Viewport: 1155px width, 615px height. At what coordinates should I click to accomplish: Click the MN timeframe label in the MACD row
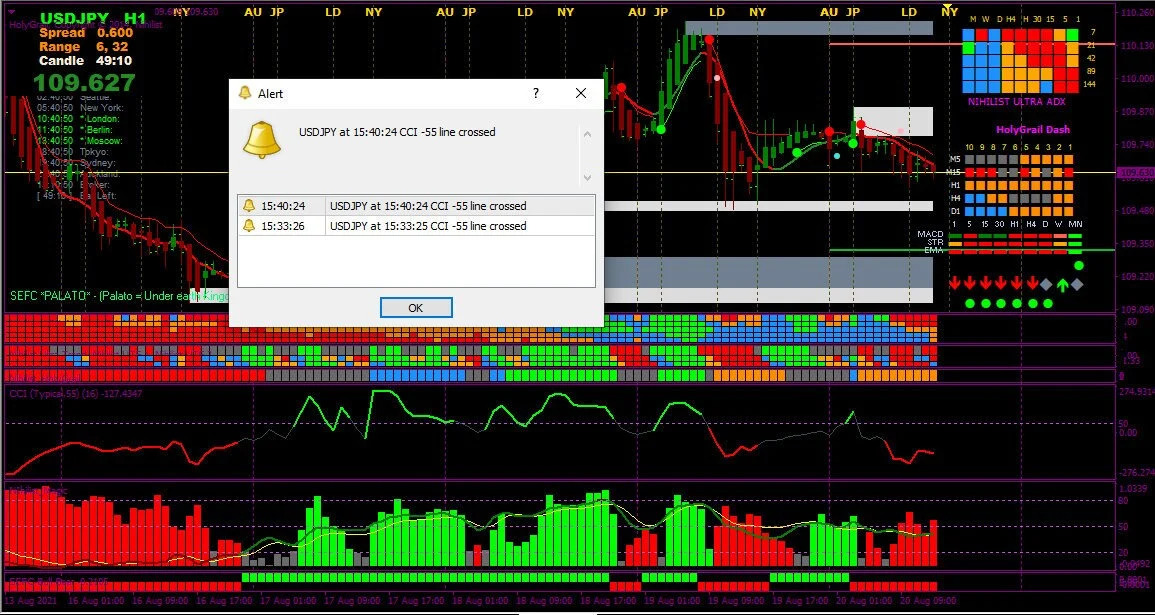(x=1075, y=224)
